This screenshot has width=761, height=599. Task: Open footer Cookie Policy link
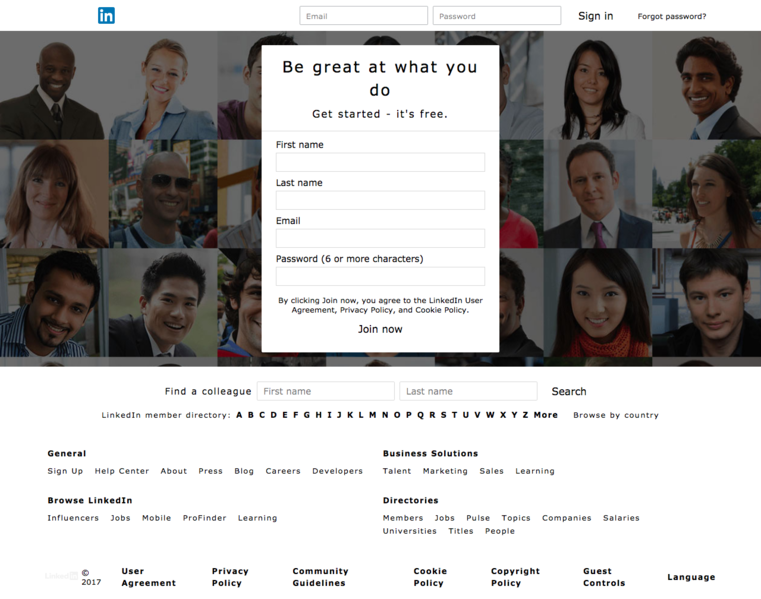pyautogui.click(x=430, y=577)
